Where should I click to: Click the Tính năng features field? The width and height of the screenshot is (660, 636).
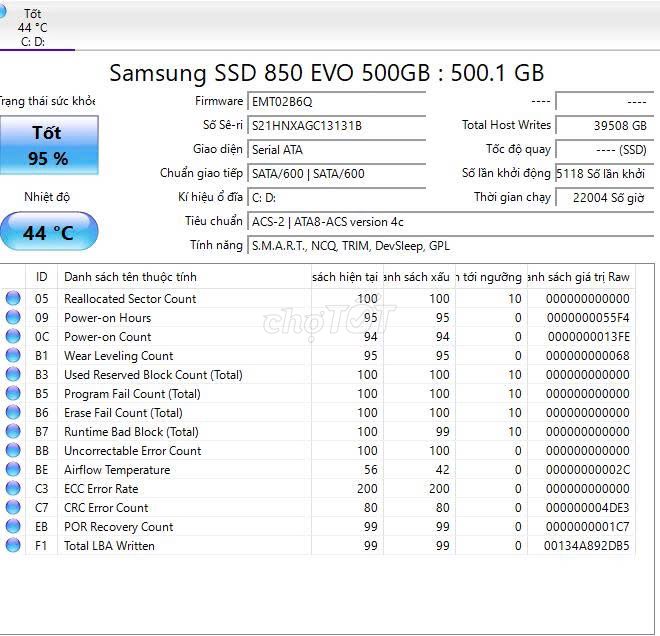450,246
